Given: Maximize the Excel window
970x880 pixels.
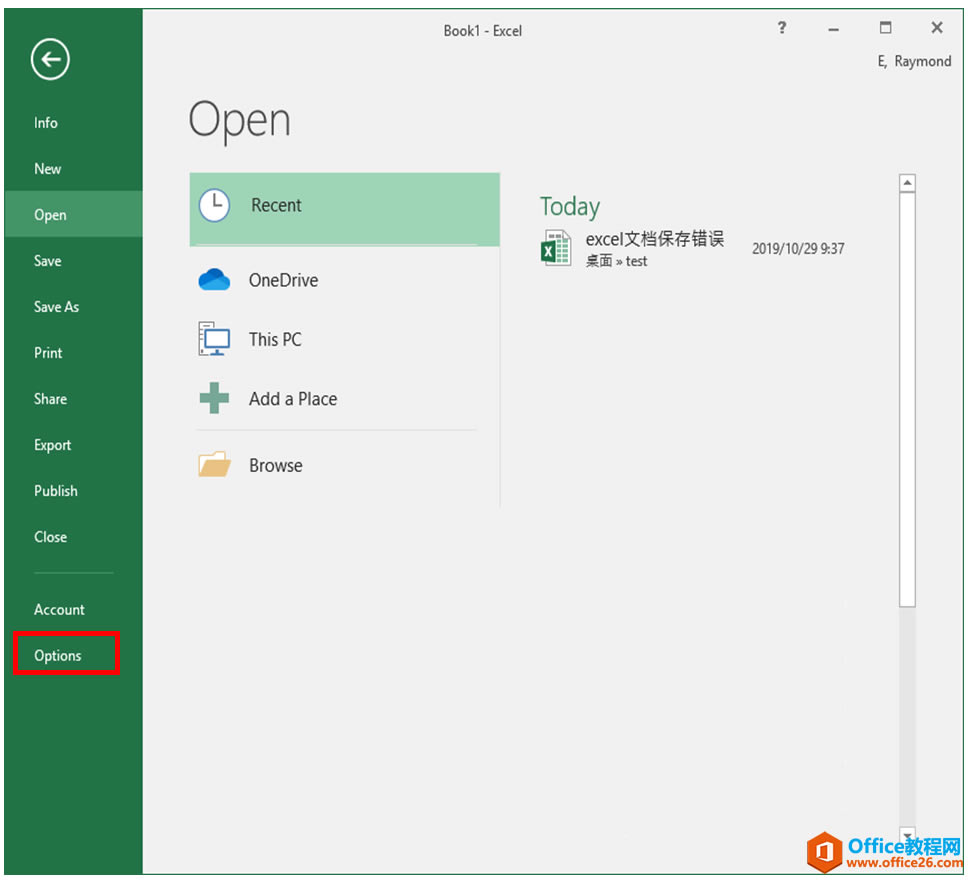Looking at the screenshot, I should [885, 28].
